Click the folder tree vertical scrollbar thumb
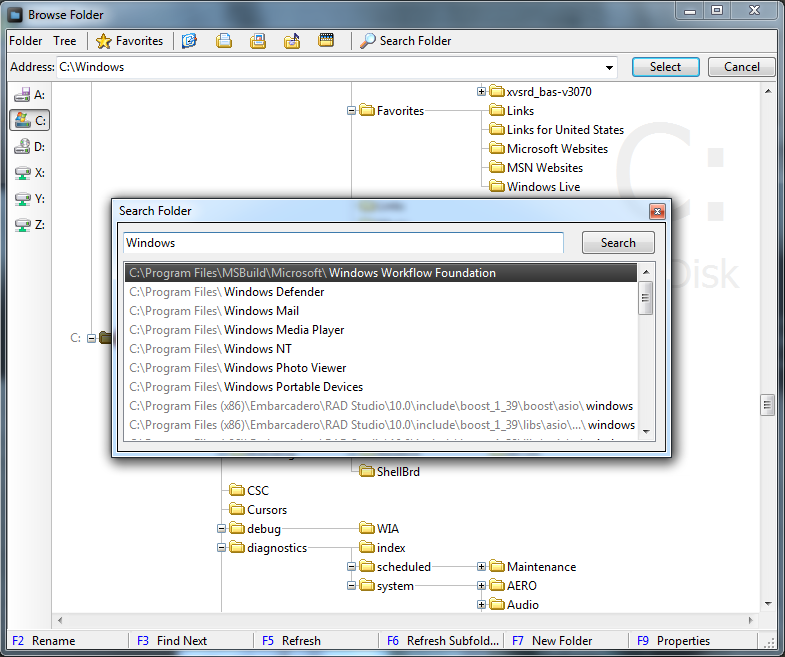 (767, 405)
